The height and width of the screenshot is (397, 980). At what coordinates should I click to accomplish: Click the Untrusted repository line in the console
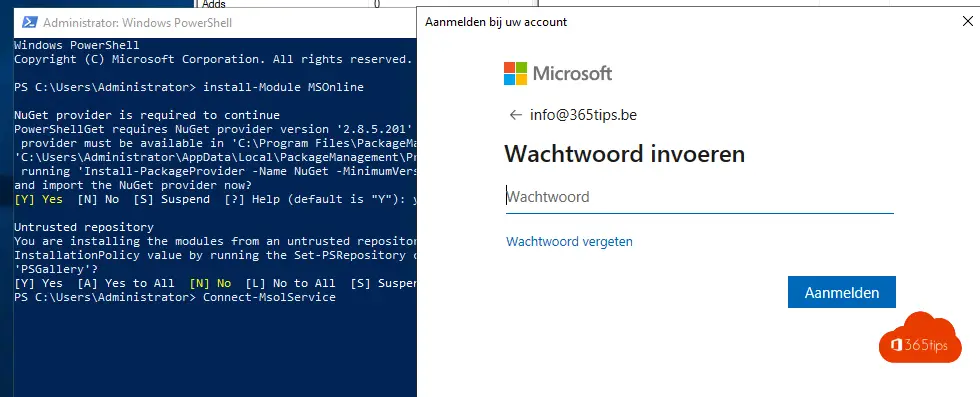[x=84, y=227]
